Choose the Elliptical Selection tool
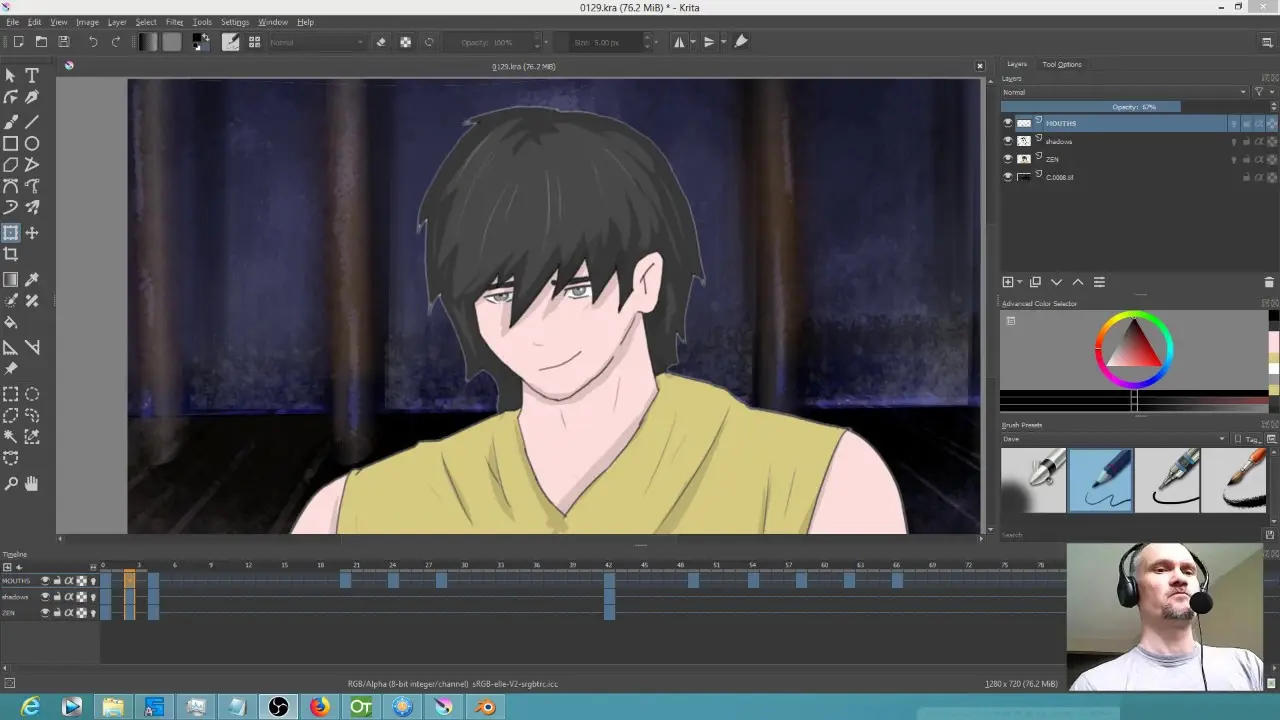The height and width of the screenshot is (720, 1280). click(x=32, y=394)
